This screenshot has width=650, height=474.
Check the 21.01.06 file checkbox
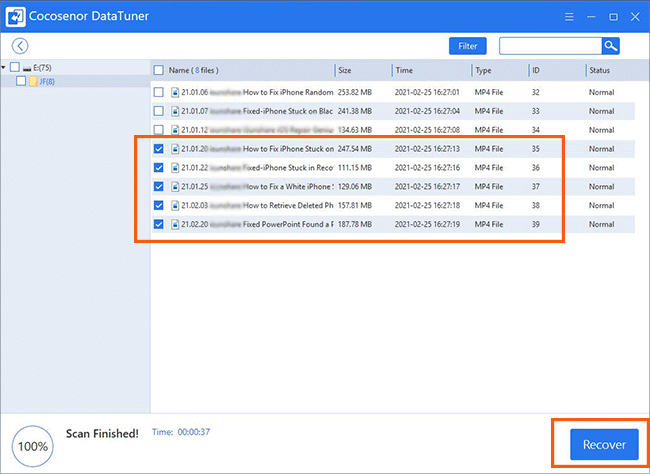[158, 92]
